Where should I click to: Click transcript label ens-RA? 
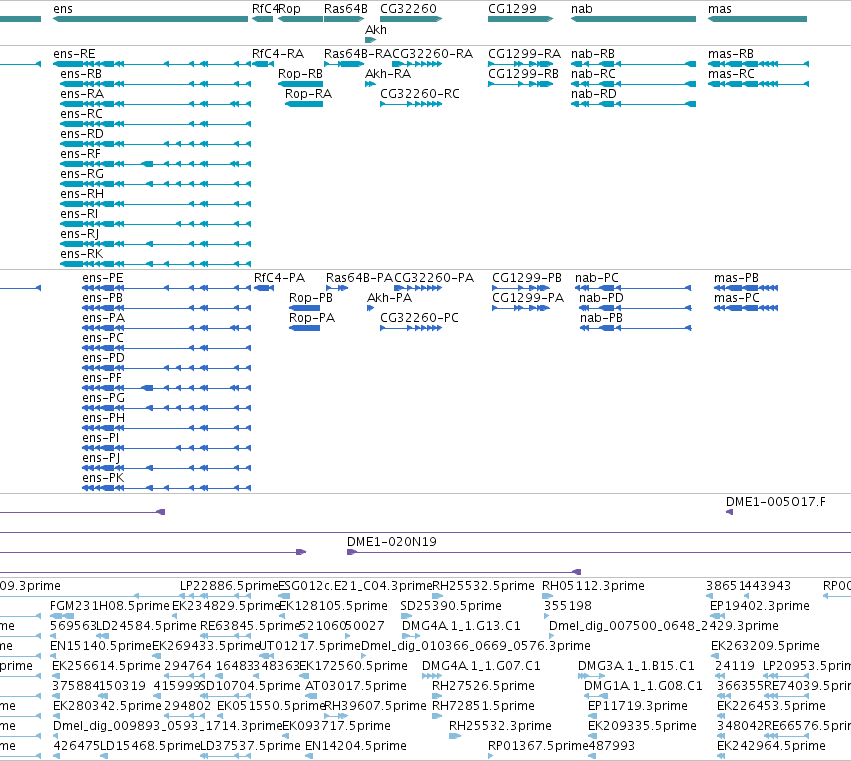82,94
